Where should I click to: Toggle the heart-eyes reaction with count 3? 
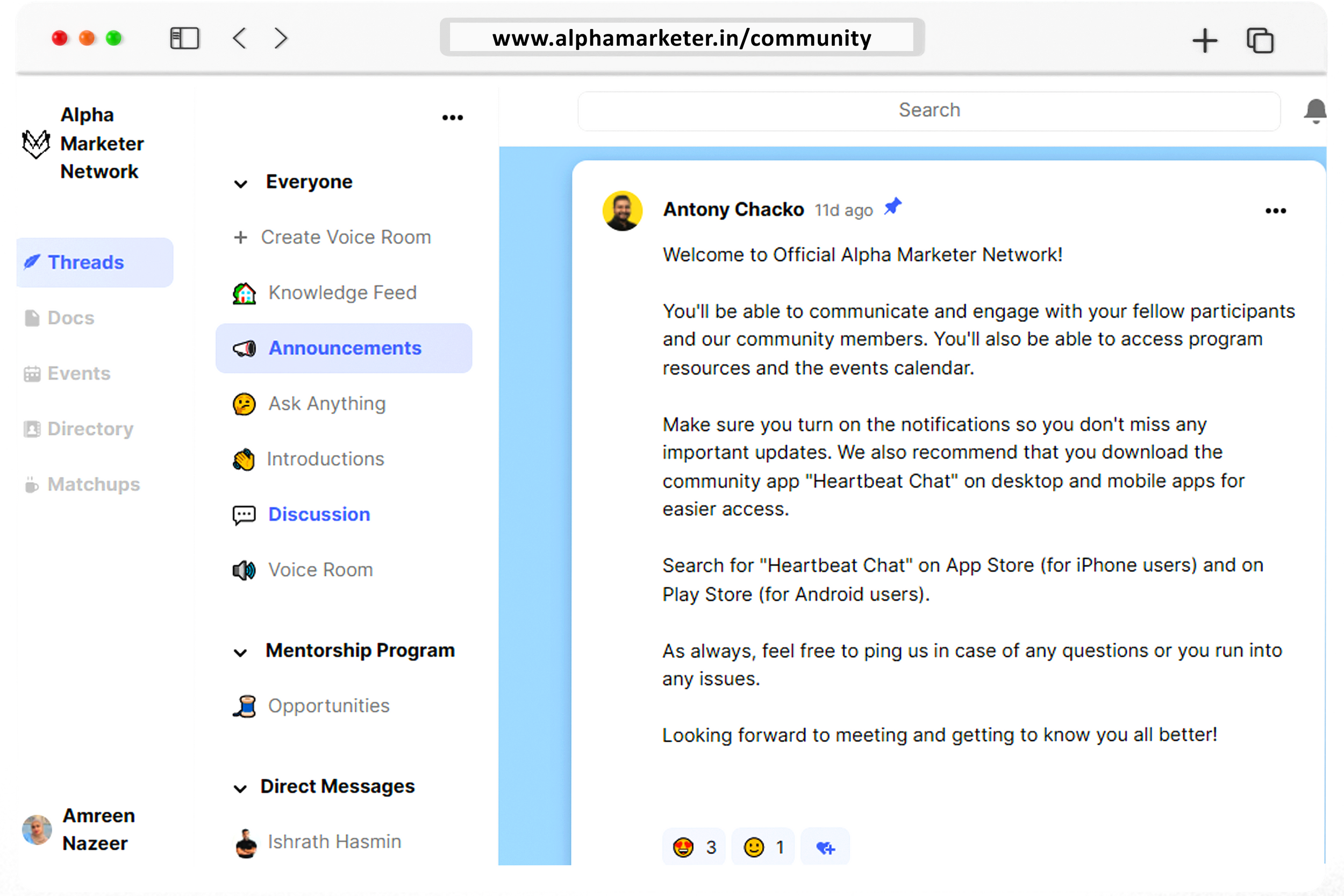tap(694, 848)
